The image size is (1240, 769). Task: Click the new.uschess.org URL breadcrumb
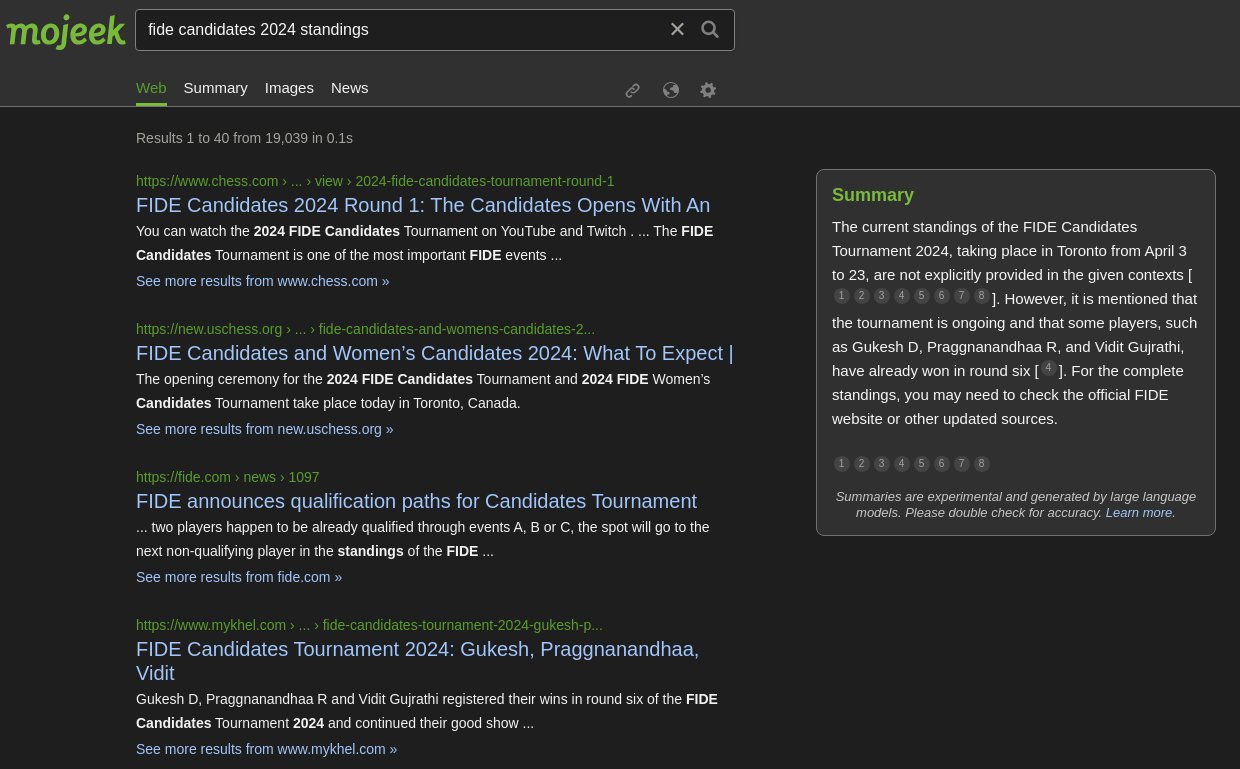365,329
